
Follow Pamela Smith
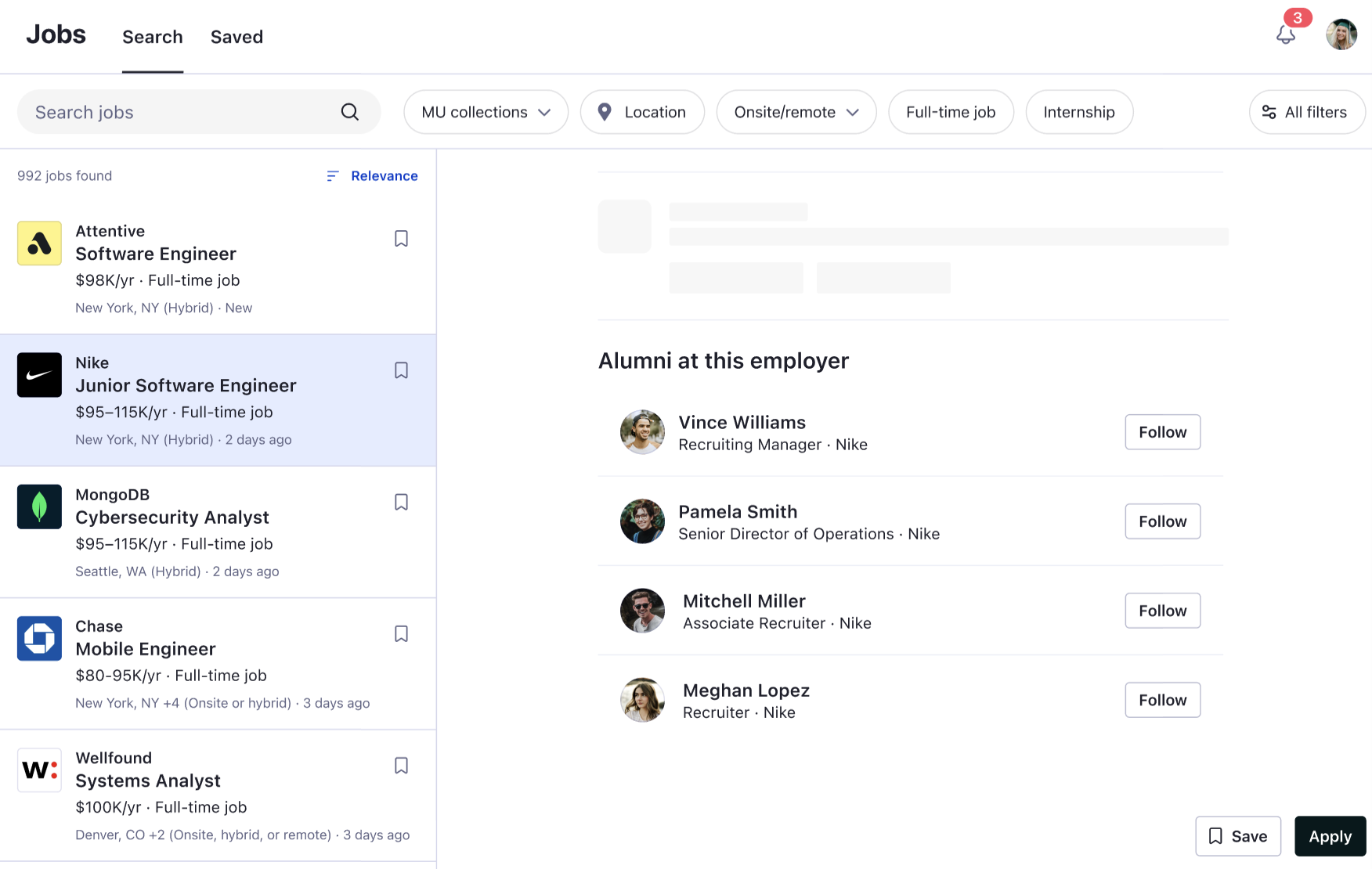coord(1162,521)
